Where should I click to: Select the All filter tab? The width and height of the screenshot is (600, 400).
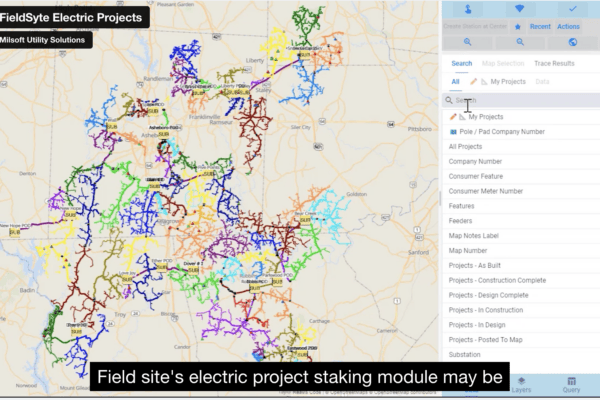pos(455,81)
